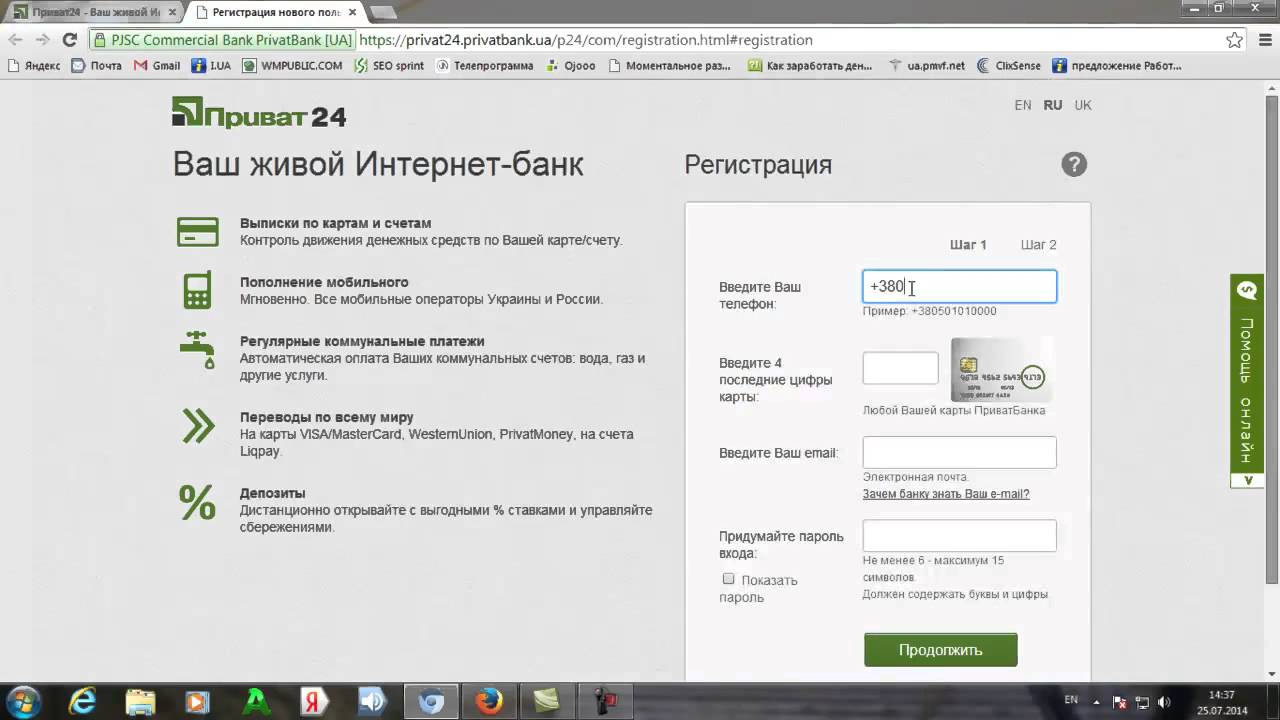1280x720 pixels.
Task: Open 'Зачем банку знать Ваш e-mail?' link
Action: pyautogui.click(x=946, y=494)
